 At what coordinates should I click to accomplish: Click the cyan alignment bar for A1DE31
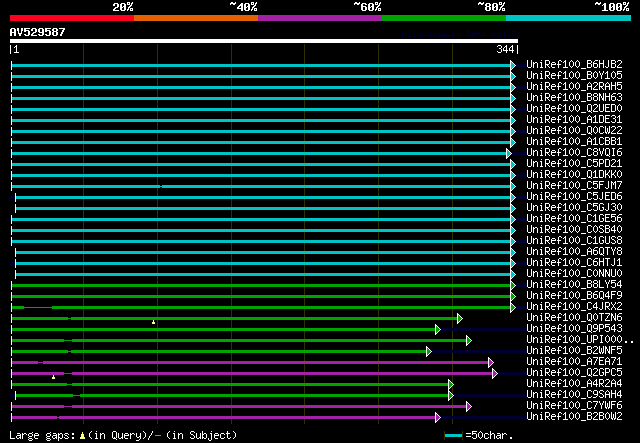pos(261,120)
